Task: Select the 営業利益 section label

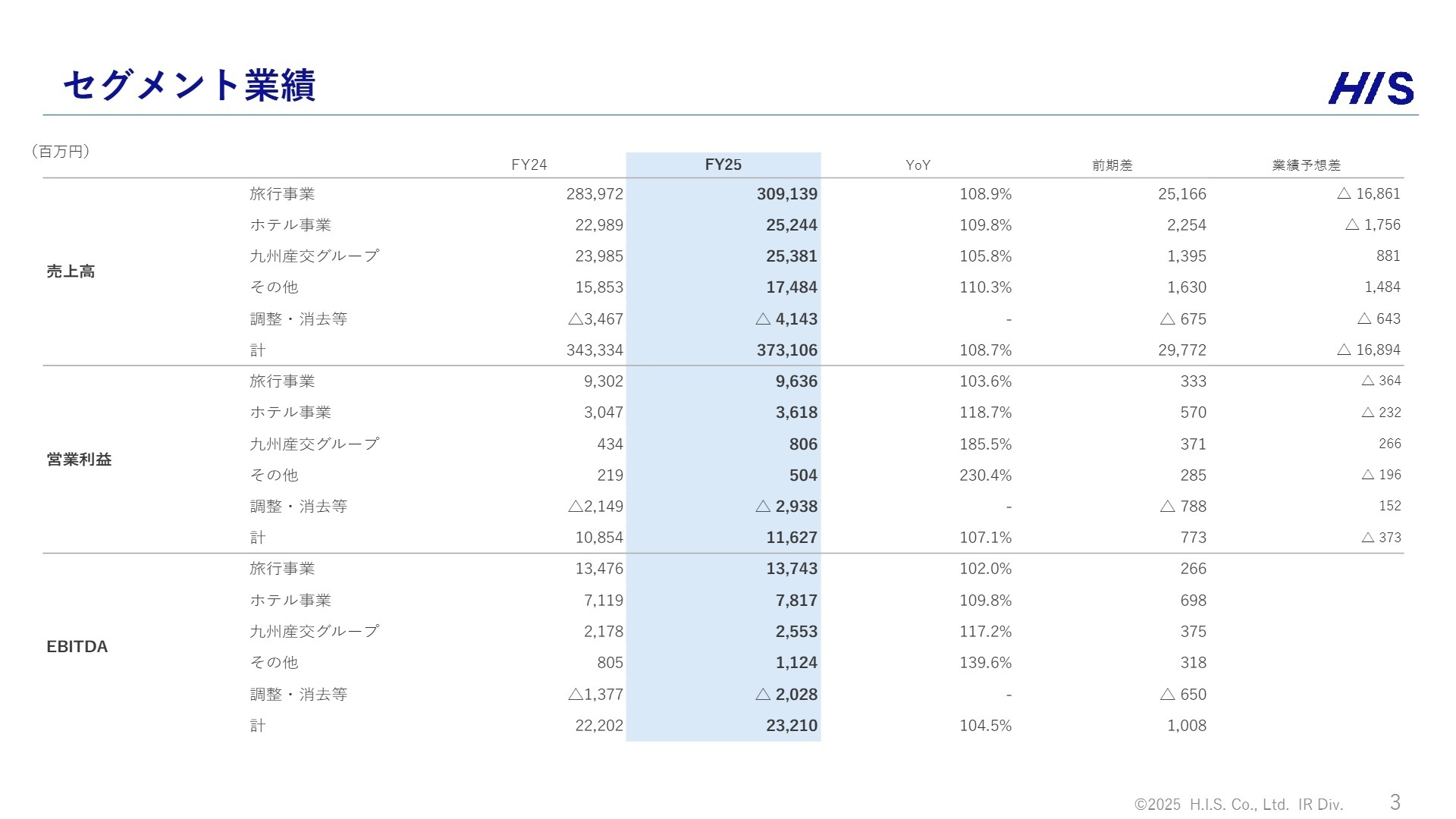Action: pos(79,460)
